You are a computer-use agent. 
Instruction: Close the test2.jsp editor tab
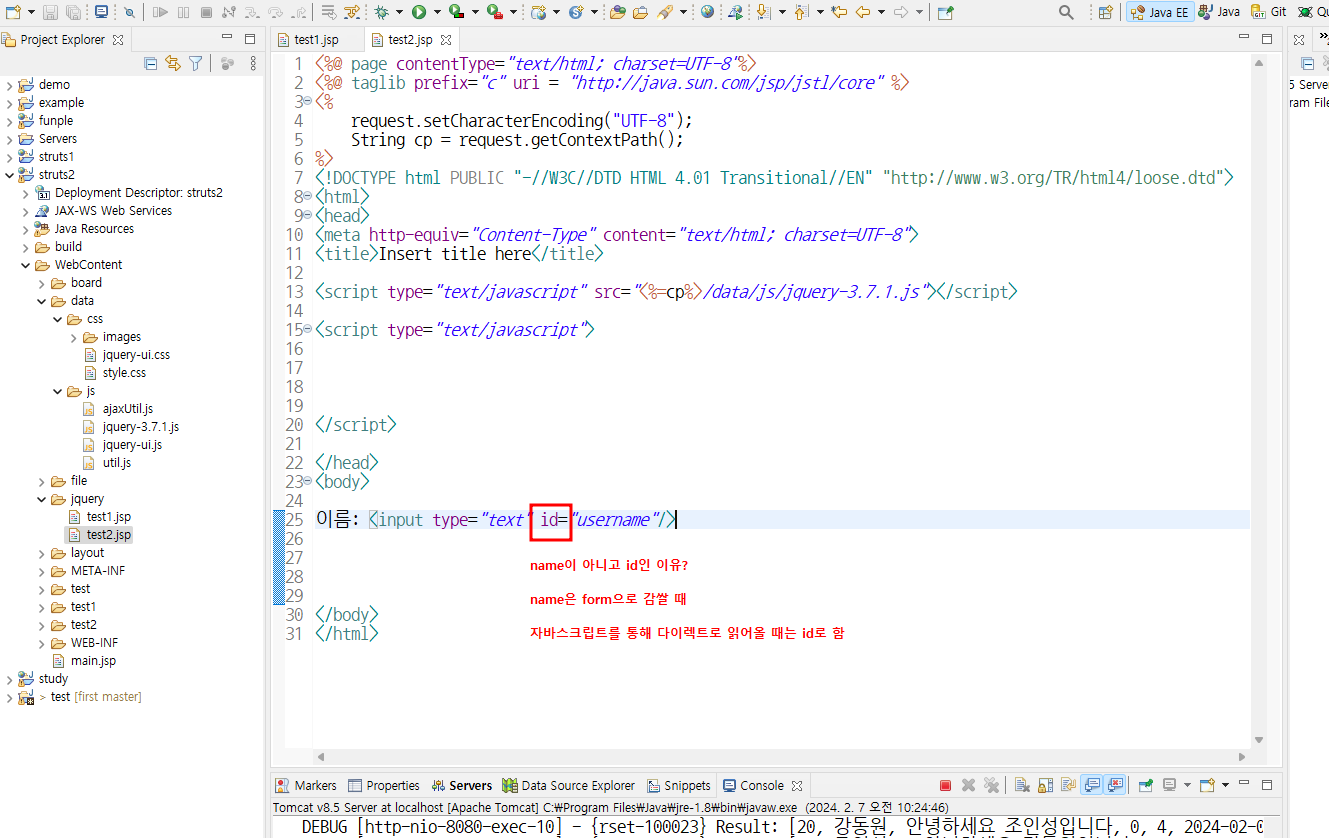(446, 40)
